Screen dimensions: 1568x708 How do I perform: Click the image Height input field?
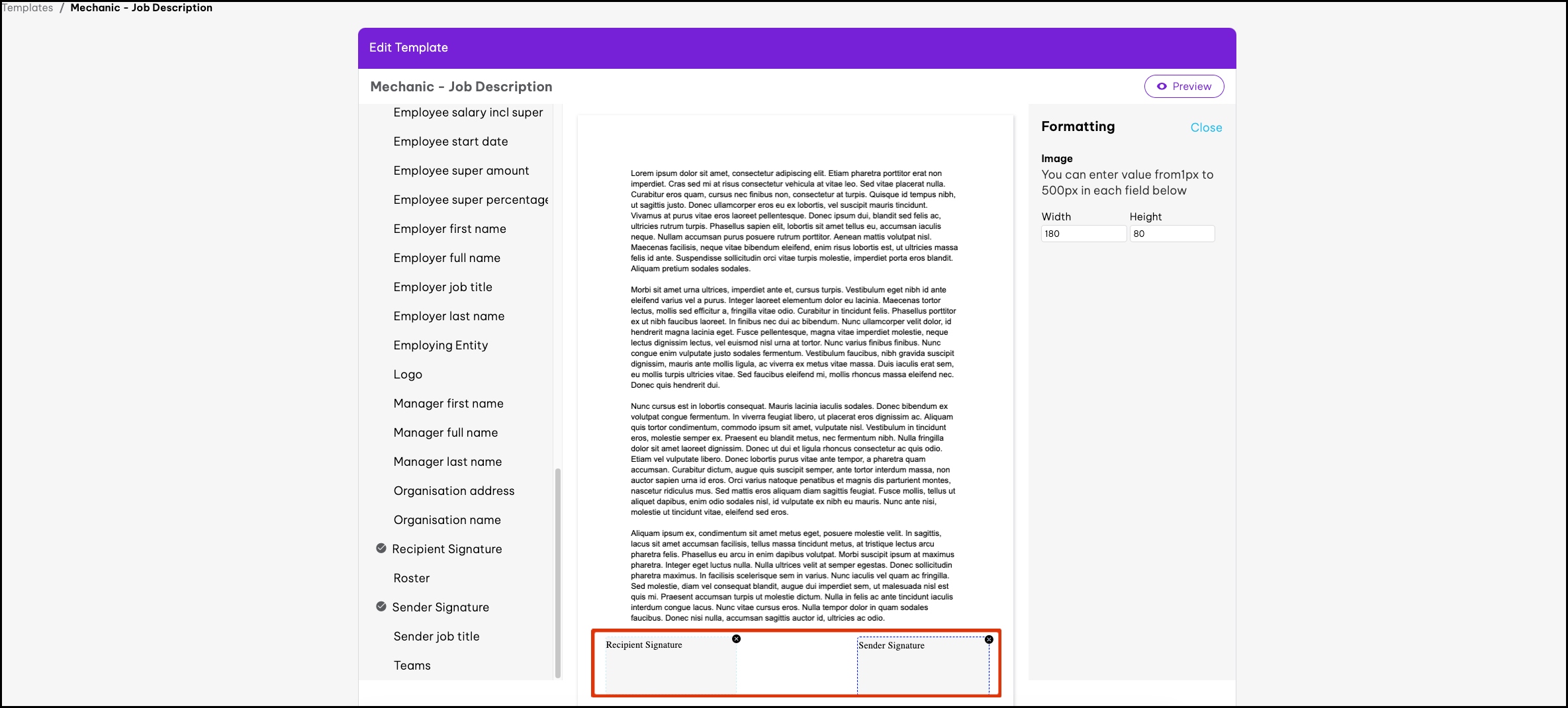1172,234
